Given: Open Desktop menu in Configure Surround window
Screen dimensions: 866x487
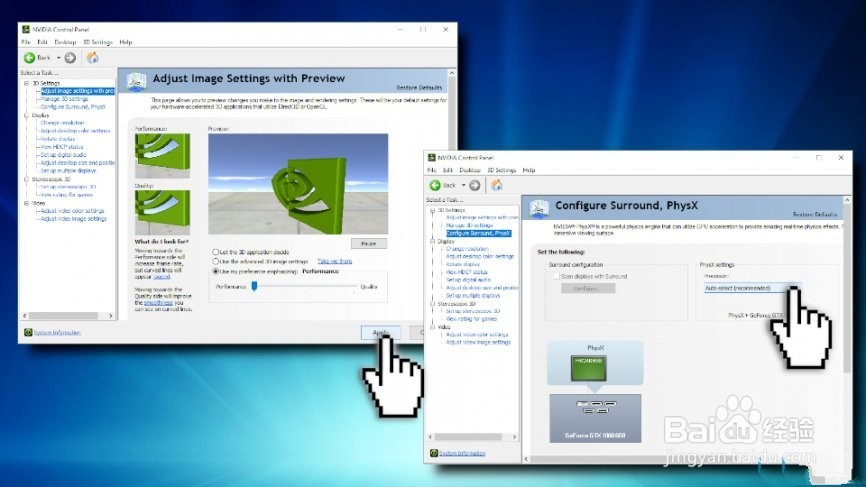Looking at the screenshot, I should pyautogui.click(x=470, y=170).
